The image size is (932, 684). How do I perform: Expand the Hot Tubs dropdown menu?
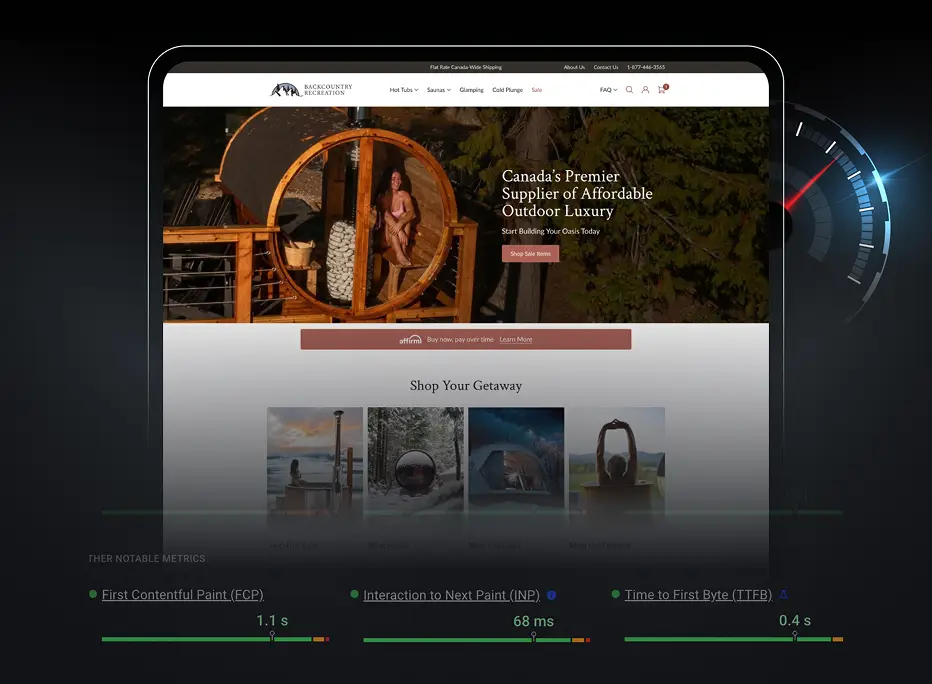pyautogui.click(x=403, y=90)
